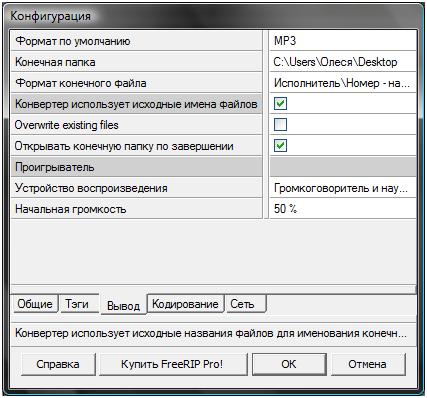Select the 'Начальная громкость' row label
Image resolution: width=427 pixels, height=398 pixels.
(137, 209)
